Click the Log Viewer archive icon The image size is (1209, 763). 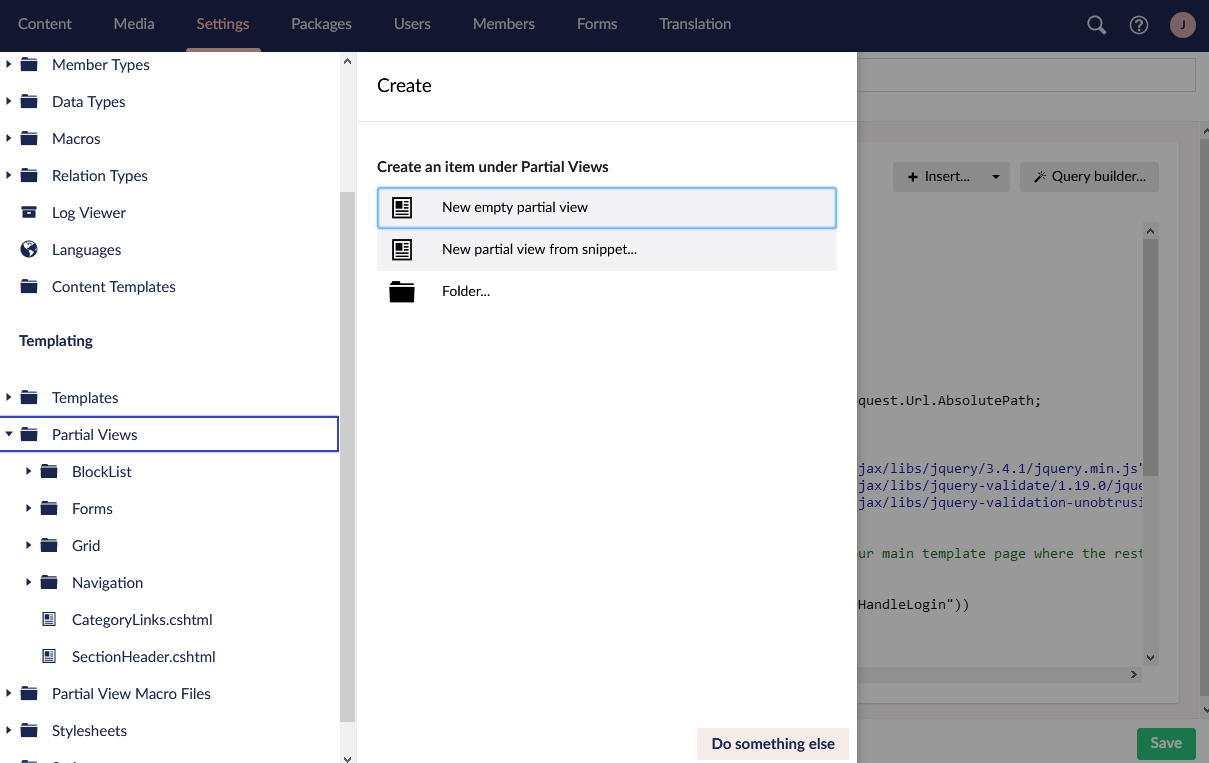[x=29, y=213]
